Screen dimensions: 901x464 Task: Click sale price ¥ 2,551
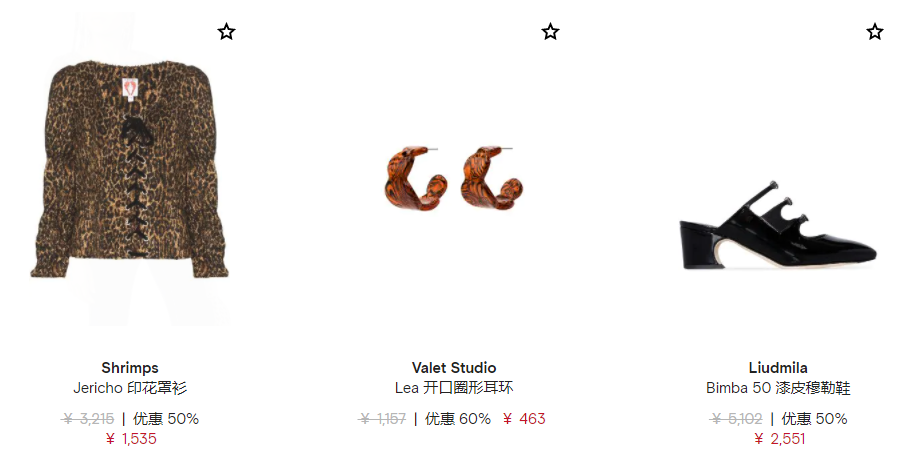[779, 439]
